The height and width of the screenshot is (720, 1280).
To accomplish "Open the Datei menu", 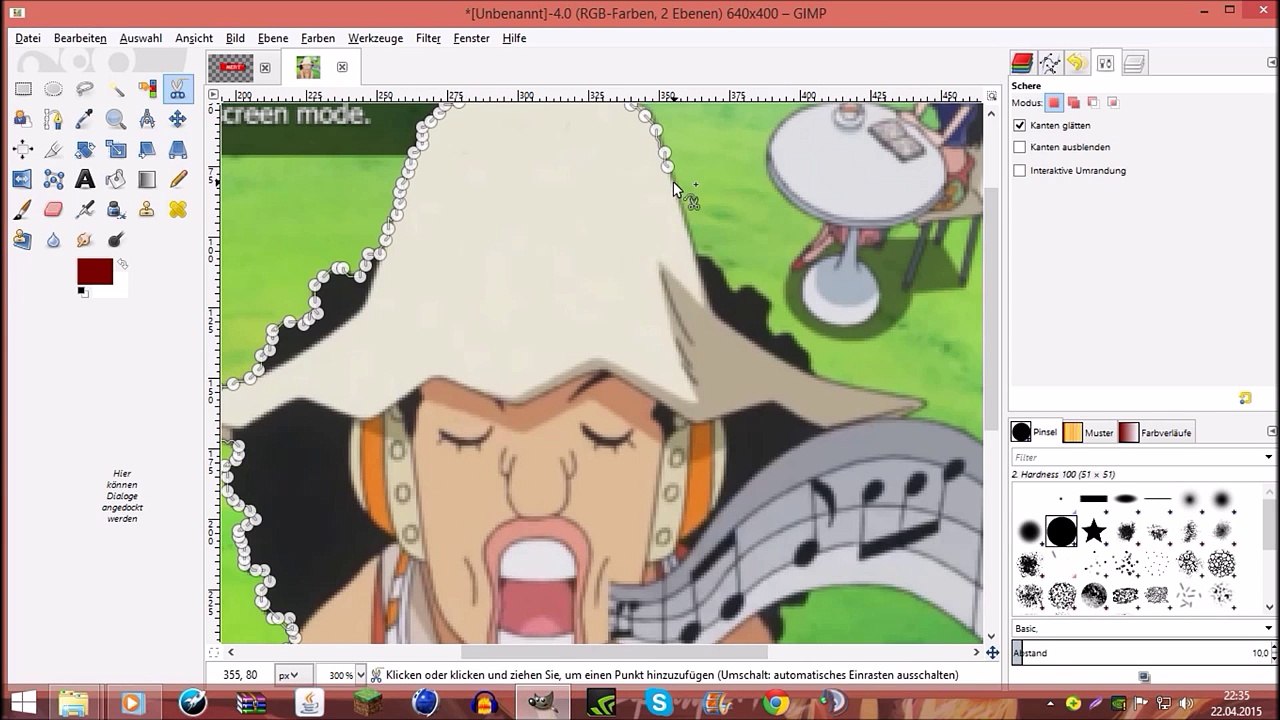I will 28,38.
